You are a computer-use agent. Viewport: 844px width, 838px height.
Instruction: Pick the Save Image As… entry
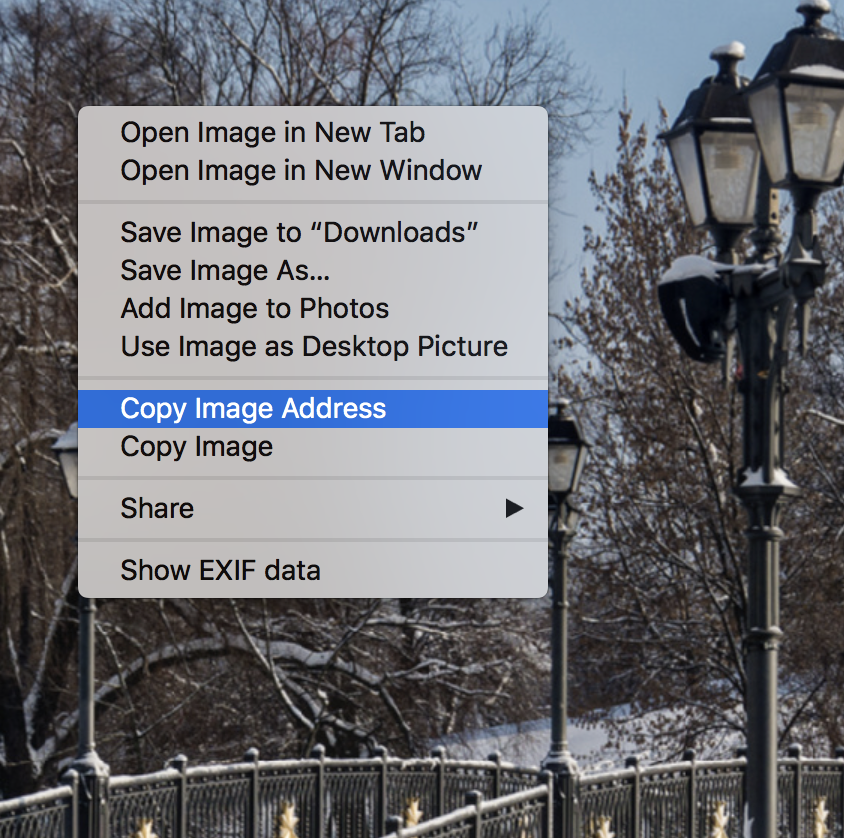tap(313, 270)
